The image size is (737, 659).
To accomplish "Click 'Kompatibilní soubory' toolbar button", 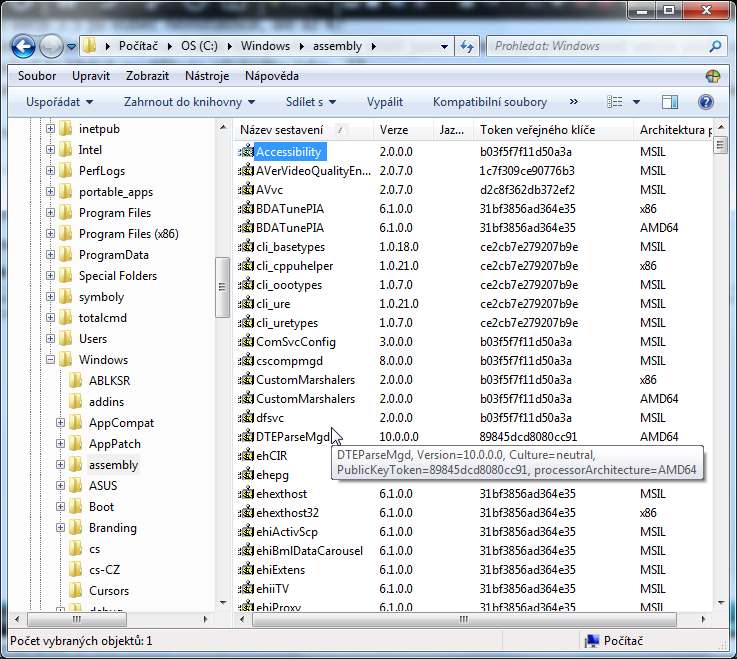I will [490, 102].
